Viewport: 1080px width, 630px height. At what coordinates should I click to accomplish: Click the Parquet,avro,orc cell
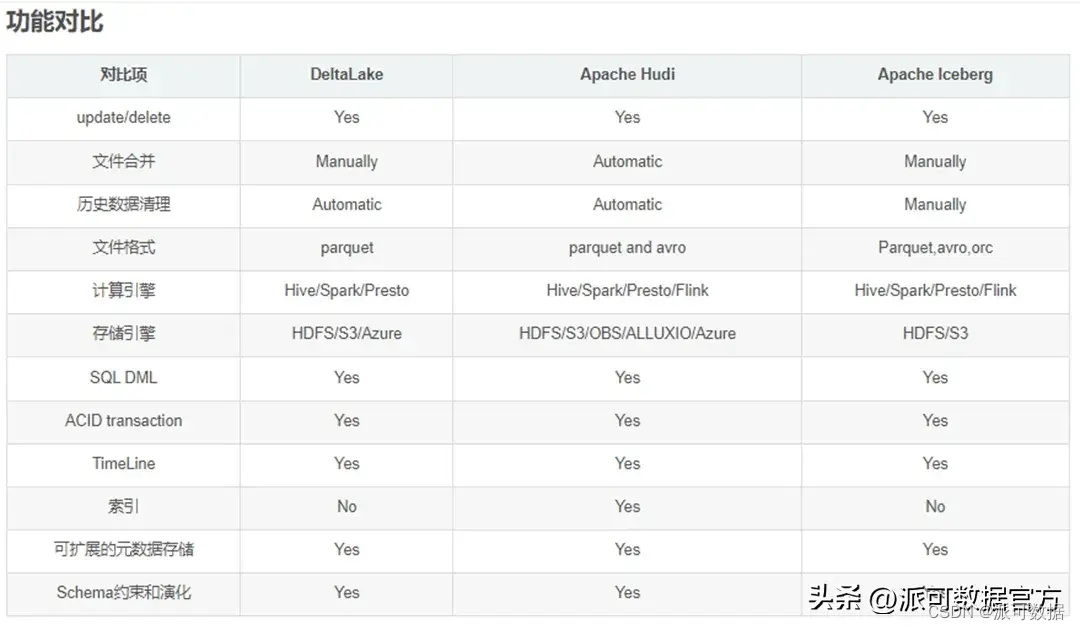tap(935, 248)
